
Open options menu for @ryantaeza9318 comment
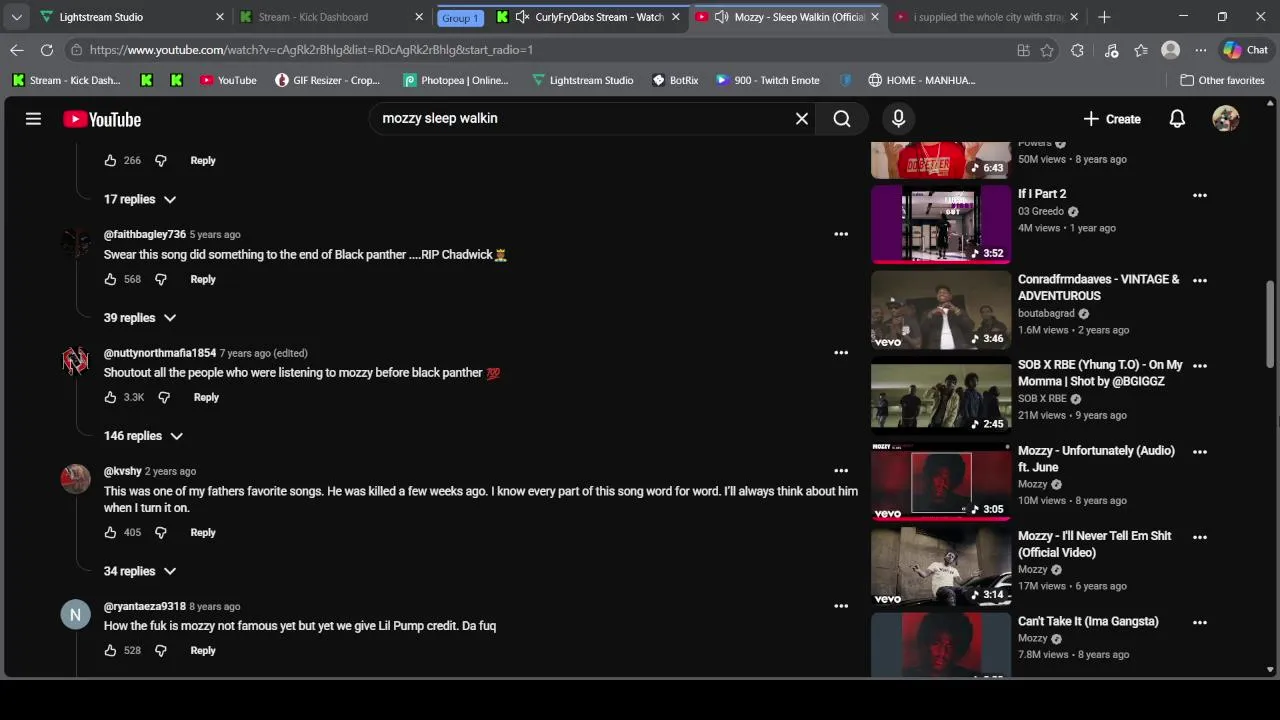[x=841, y=605]
